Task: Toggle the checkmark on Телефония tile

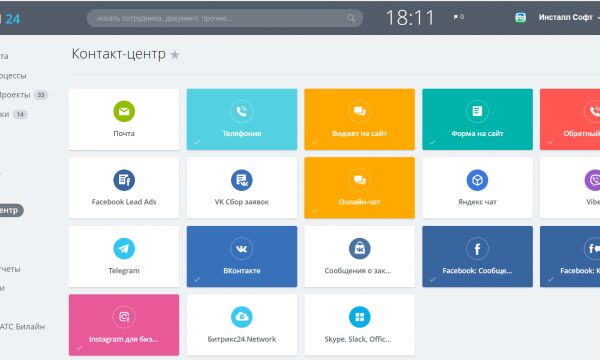Action: 196,142
